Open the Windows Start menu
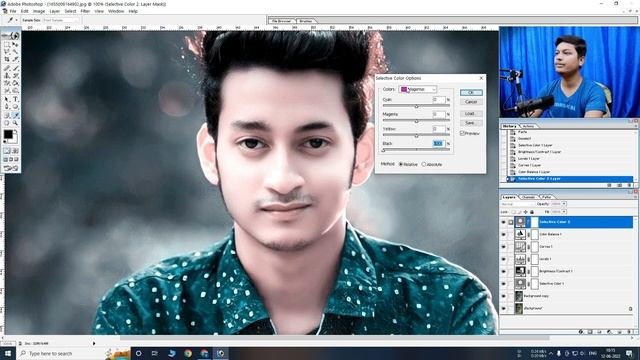 [8, 353]
